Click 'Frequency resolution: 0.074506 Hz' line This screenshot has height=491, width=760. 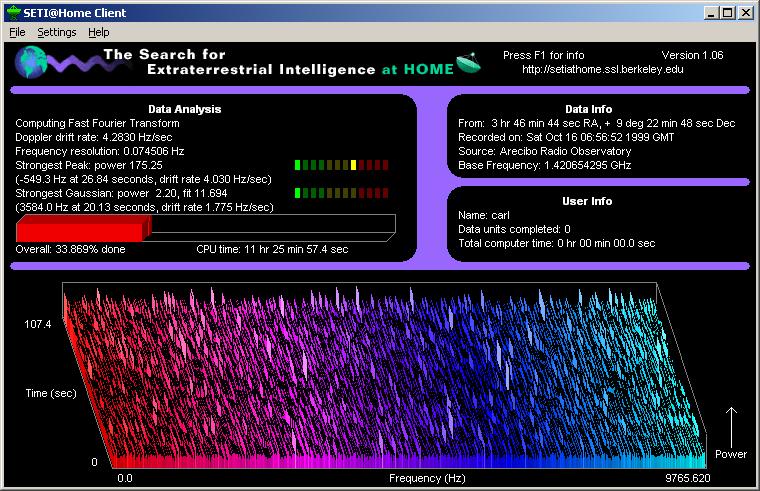[100, 152]
